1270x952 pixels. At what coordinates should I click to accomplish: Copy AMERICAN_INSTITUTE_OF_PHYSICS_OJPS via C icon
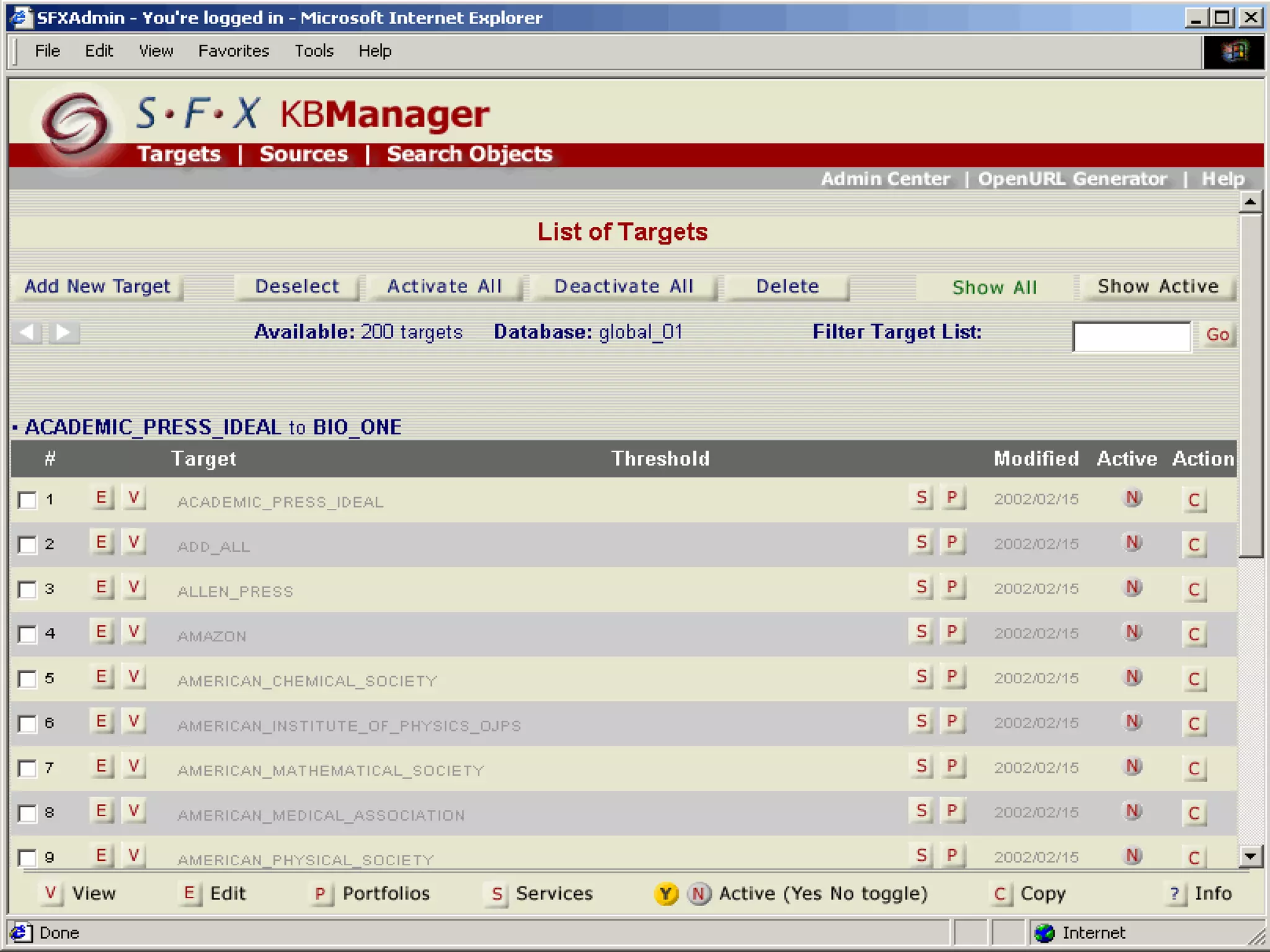coord(1194,723)
